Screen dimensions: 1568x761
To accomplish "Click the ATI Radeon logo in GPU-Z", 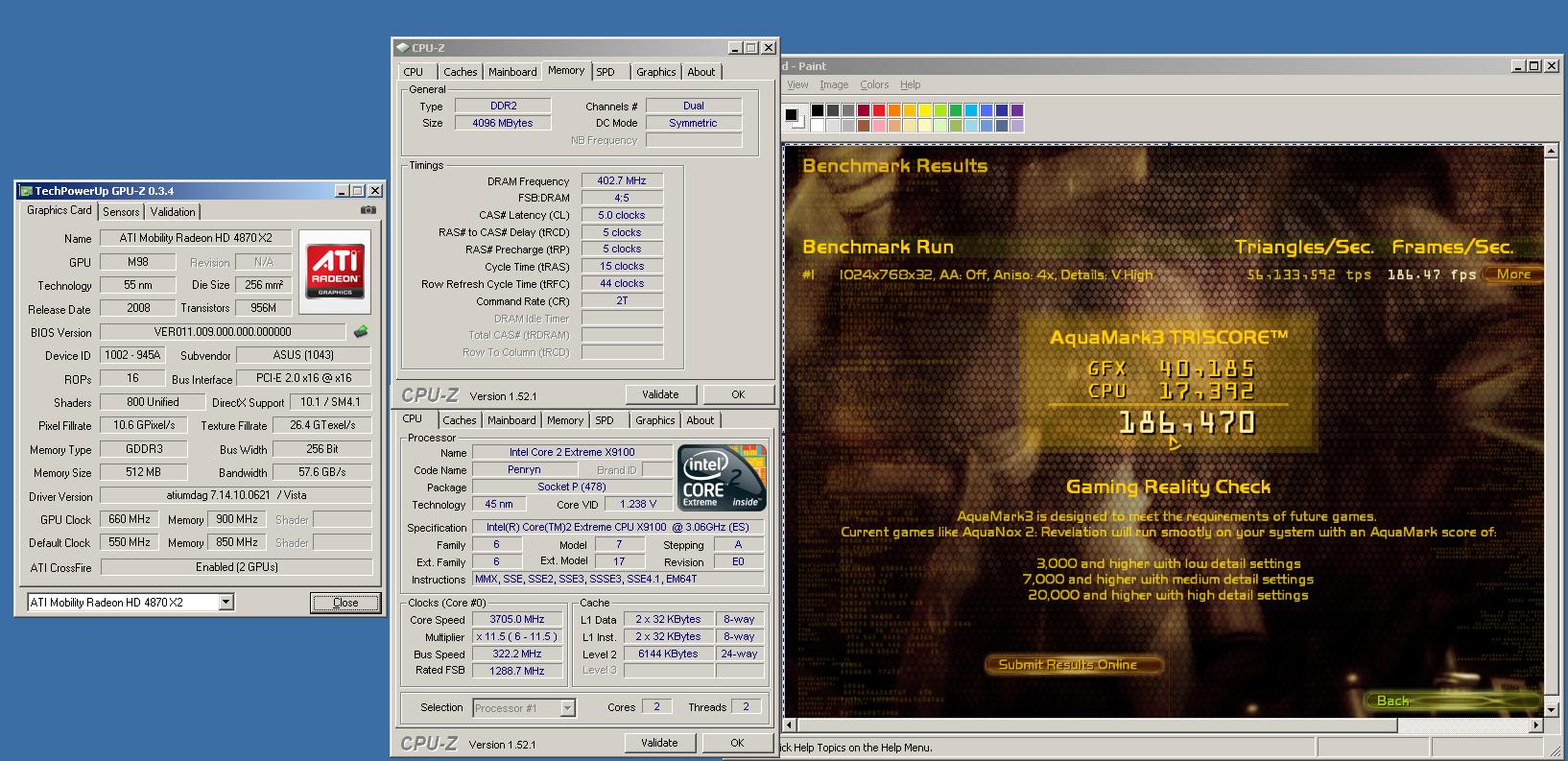I will [x=335, y=272].
